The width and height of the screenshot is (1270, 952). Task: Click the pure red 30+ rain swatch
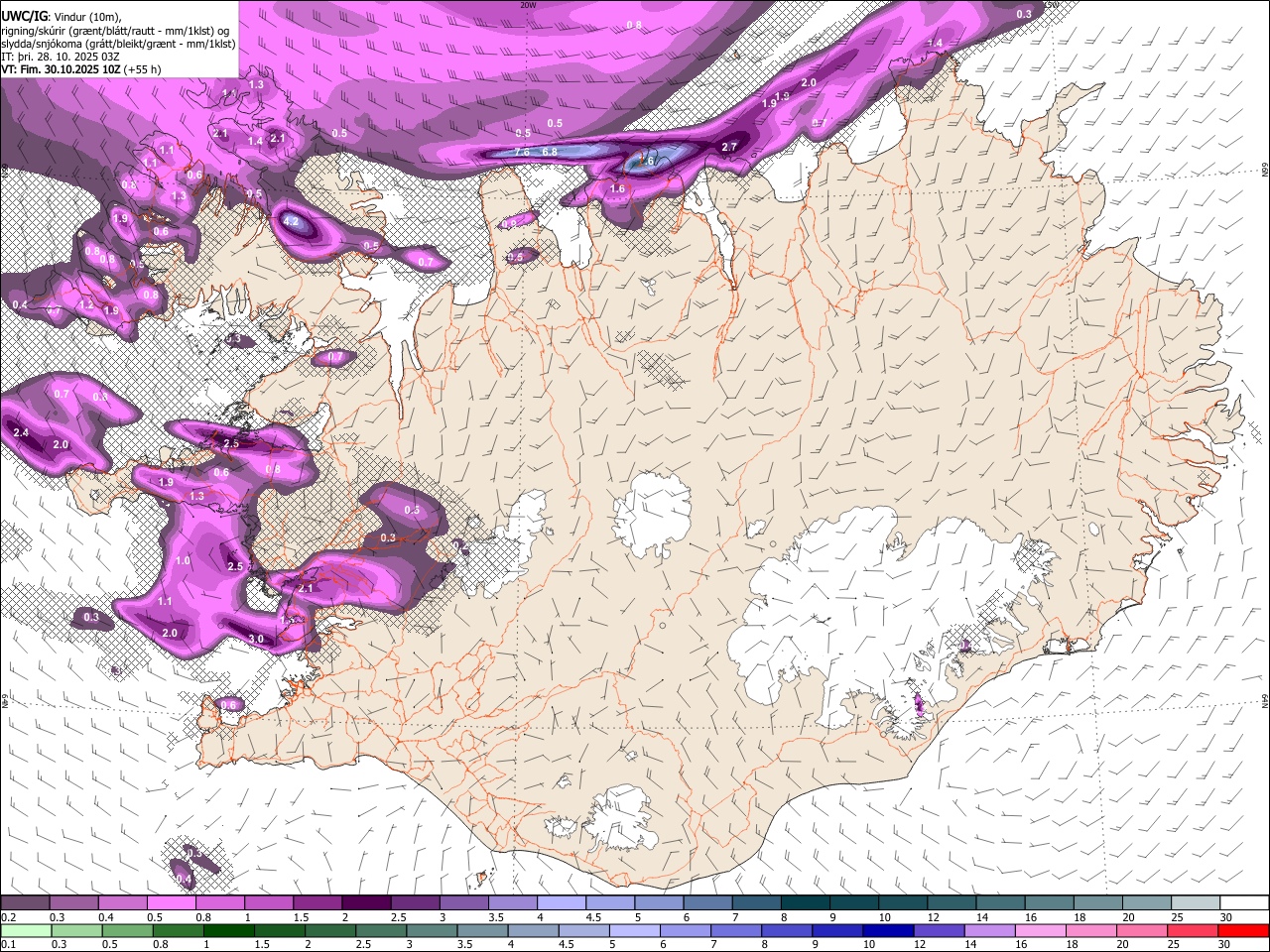[1244, 931]
